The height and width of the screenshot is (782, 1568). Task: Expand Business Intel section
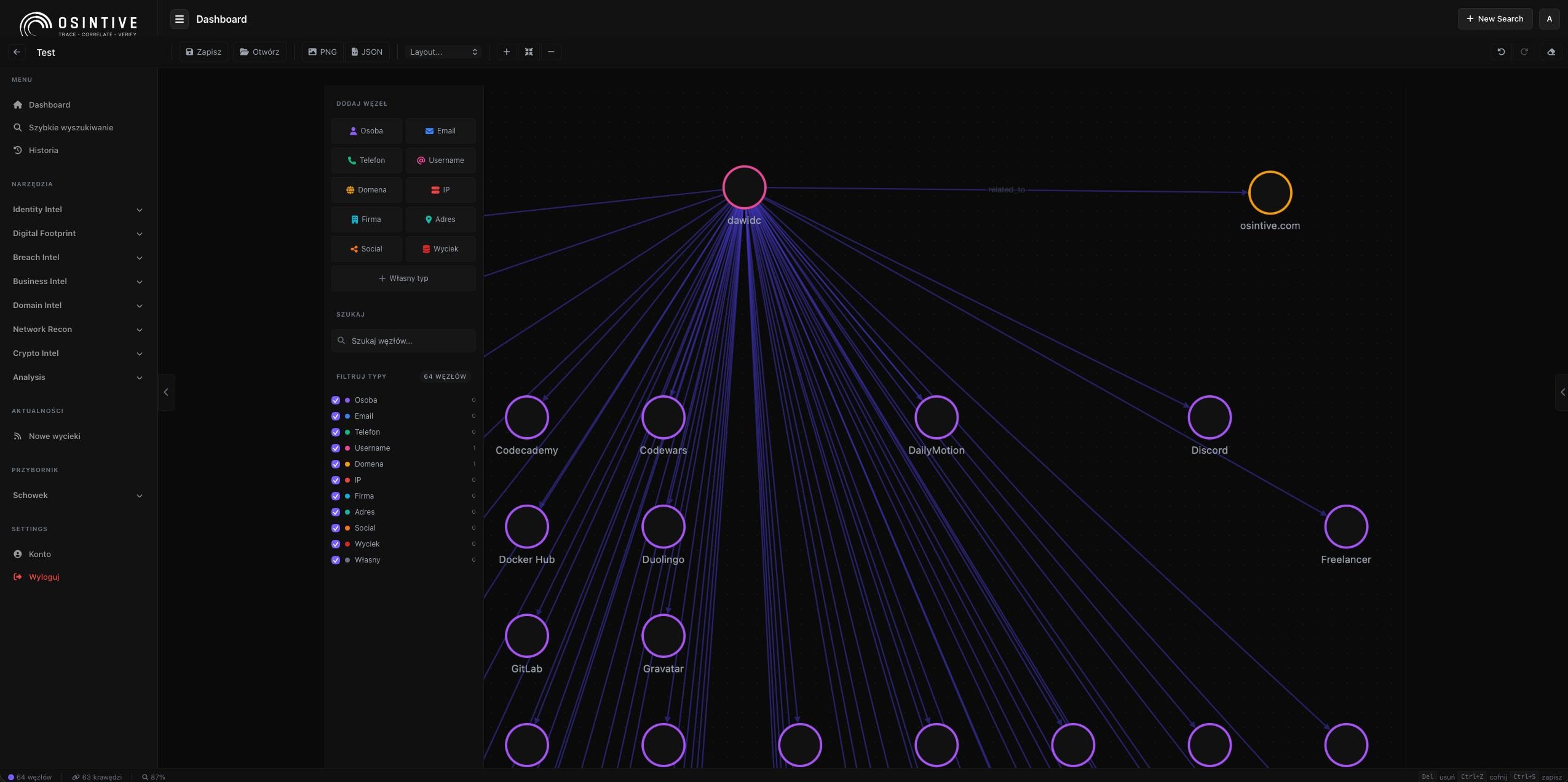click(x=77, y=282)
